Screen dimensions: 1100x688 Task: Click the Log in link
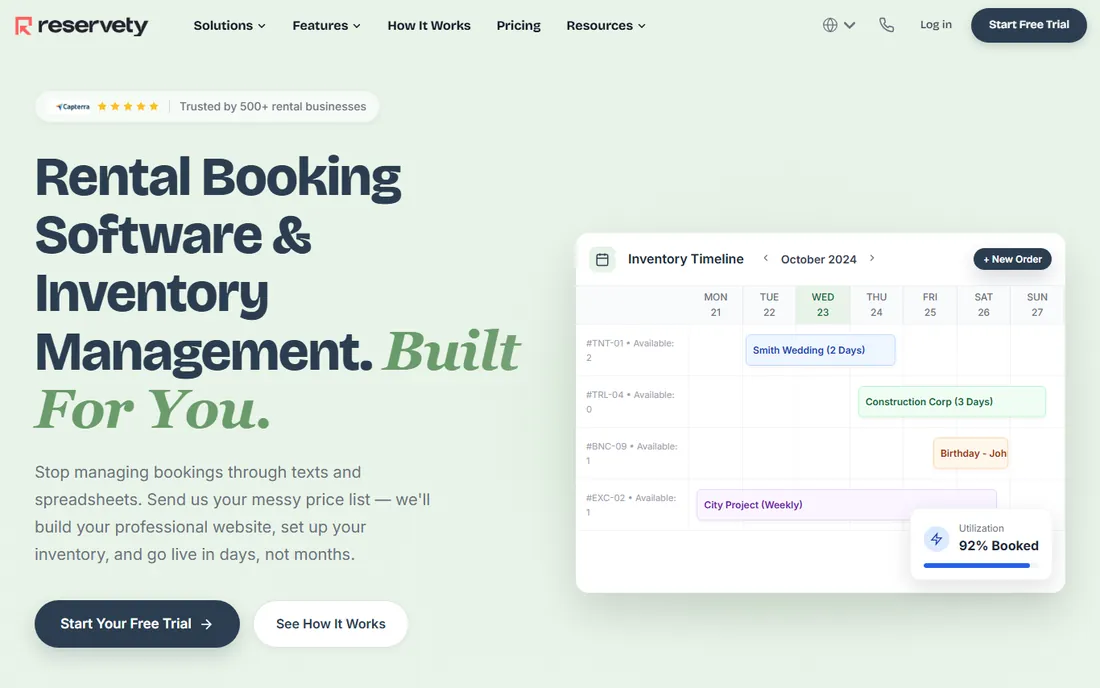point(936,25)
